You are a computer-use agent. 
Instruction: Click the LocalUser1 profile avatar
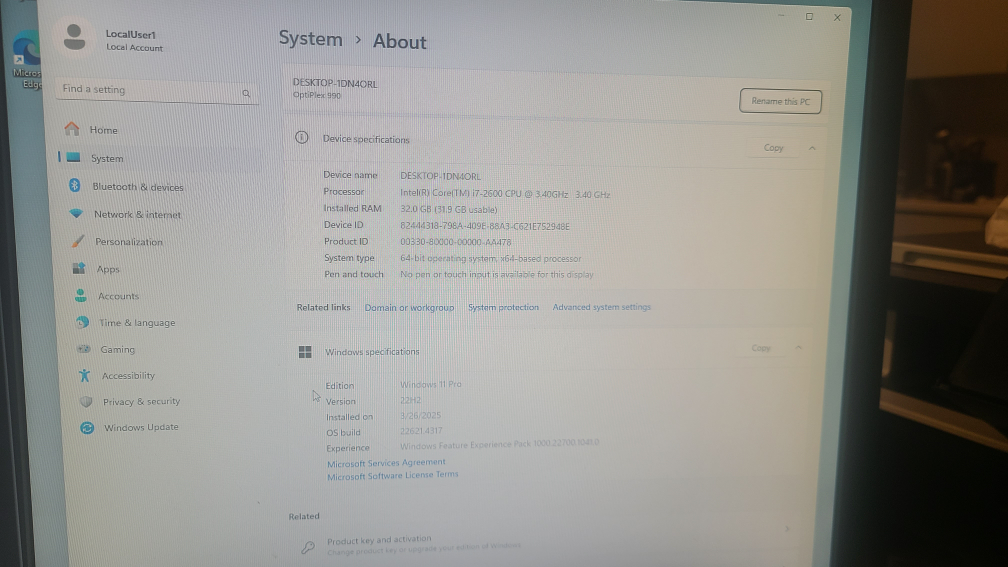point(75,37)
